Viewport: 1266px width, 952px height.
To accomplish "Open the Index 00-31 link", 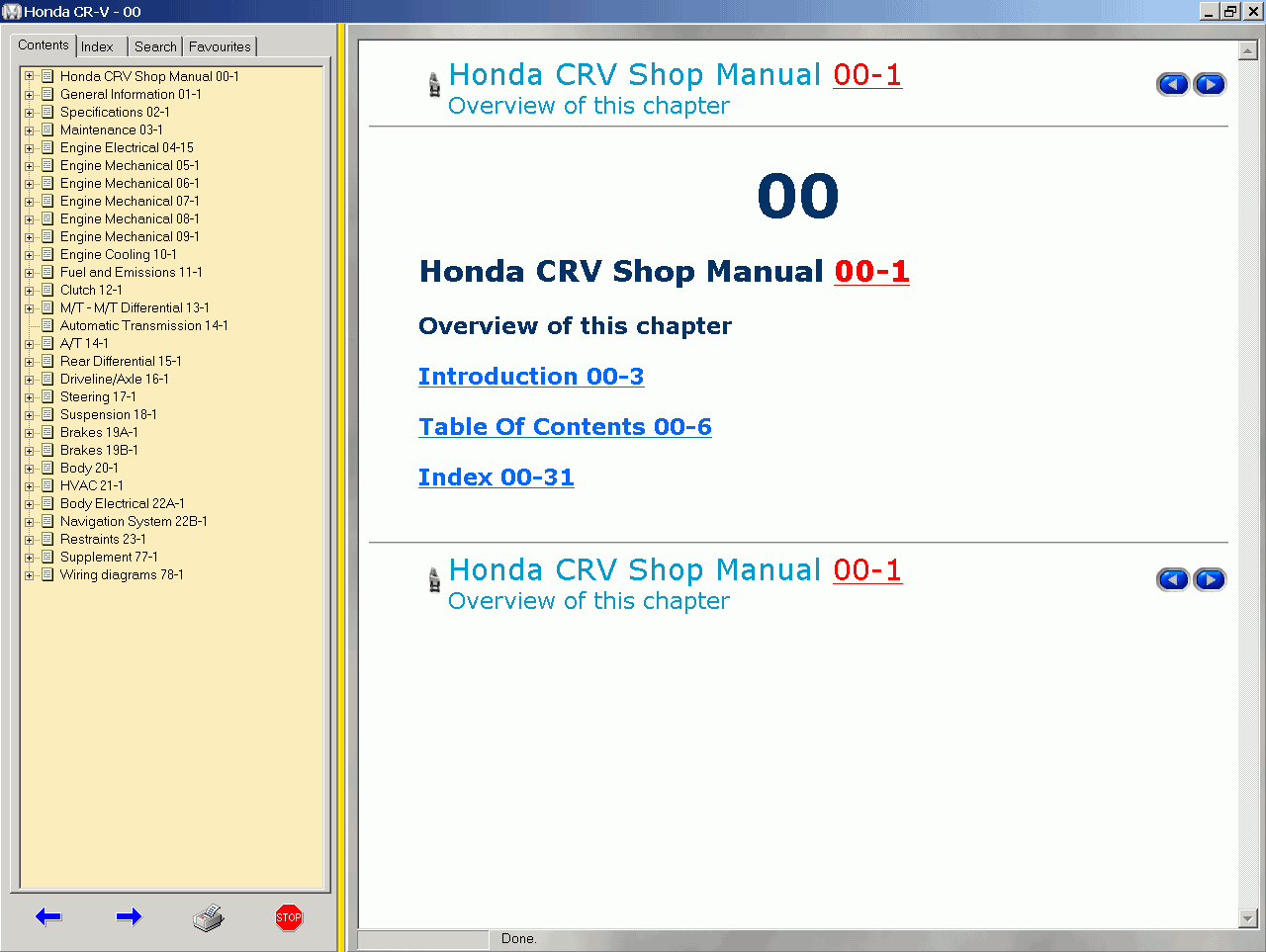I will pos(497,477).
